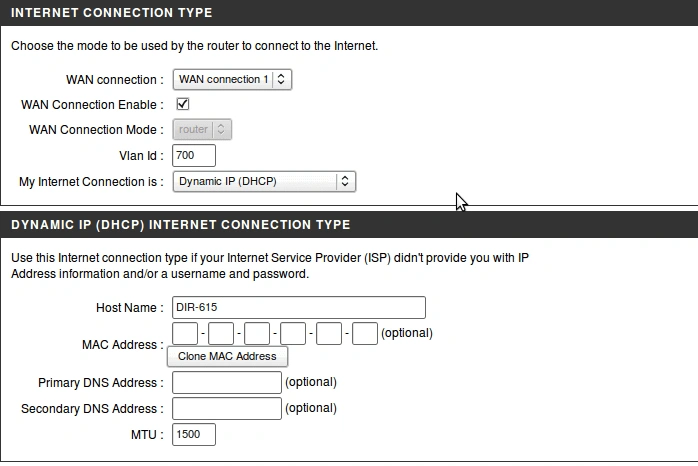Focus the Host Name text field
This screenshot has height=466, width=698.
(x=299, y=308)
